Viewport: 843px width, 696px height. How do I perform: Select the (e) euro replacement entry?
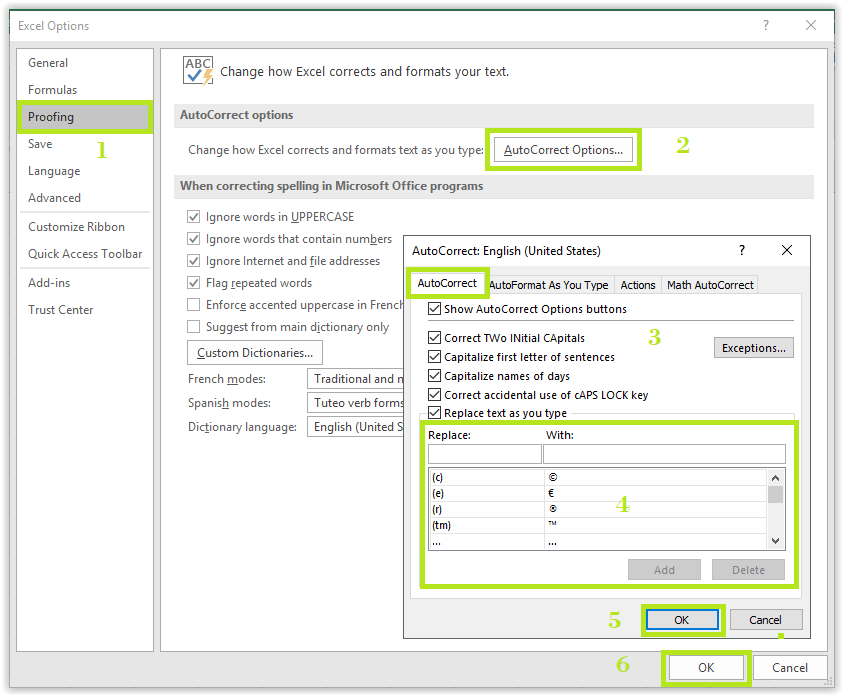[x=598, y=493]
